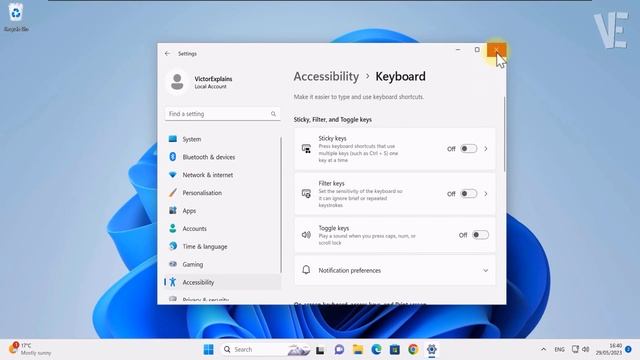Image resolution: width=640 pixels, height=360 pixels.
Task: Click the Filter keys keyboard icon
Action: 306,194
